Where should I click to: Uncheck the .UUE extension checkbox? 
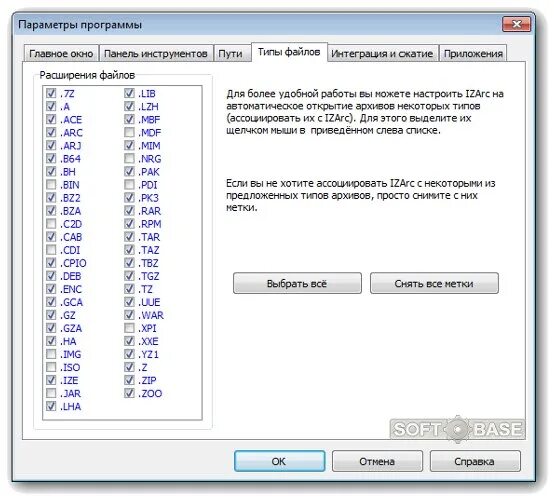pyautogui.click(x=129, y=302)
